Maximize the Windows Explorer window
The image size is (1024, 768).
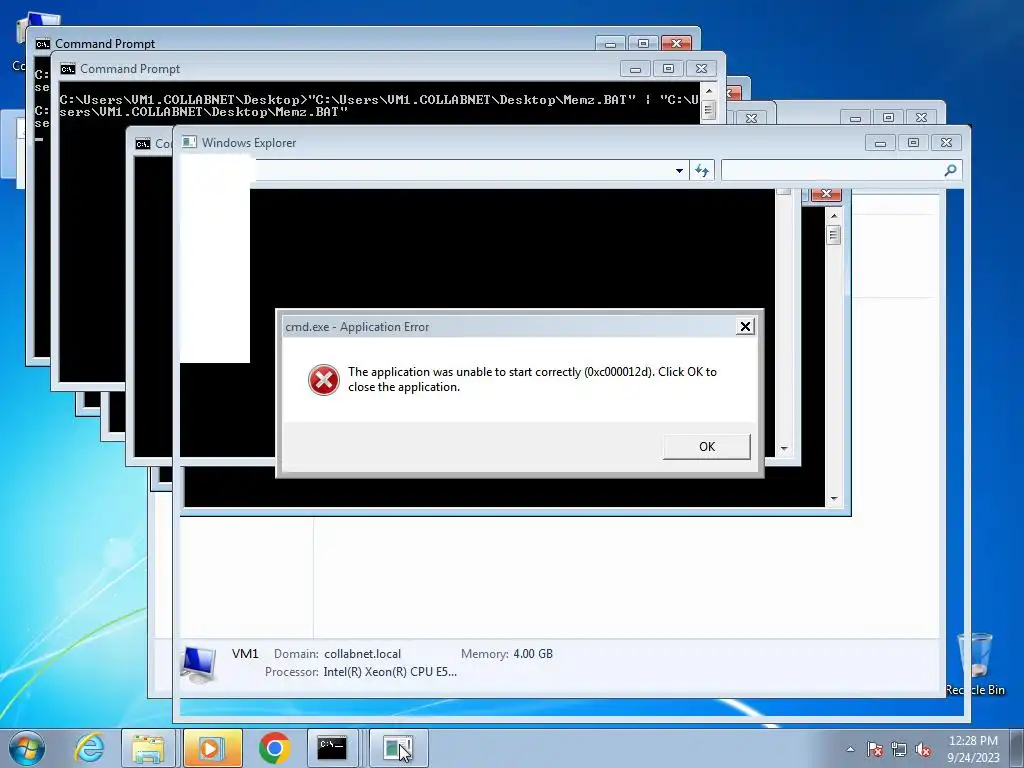(913, 142)
